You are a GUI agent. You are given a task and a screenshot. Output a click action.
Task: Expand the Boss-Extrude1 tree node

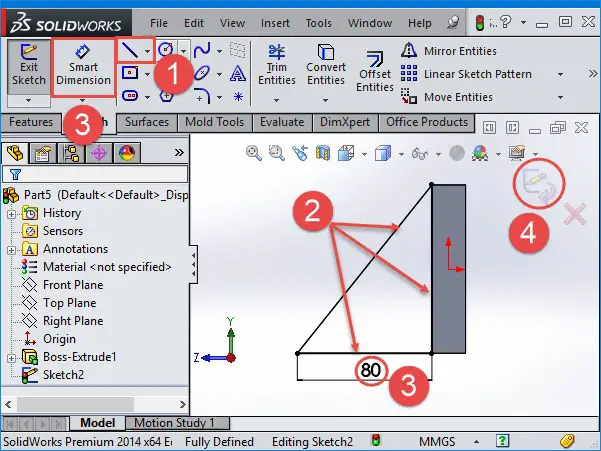point(11,358)
